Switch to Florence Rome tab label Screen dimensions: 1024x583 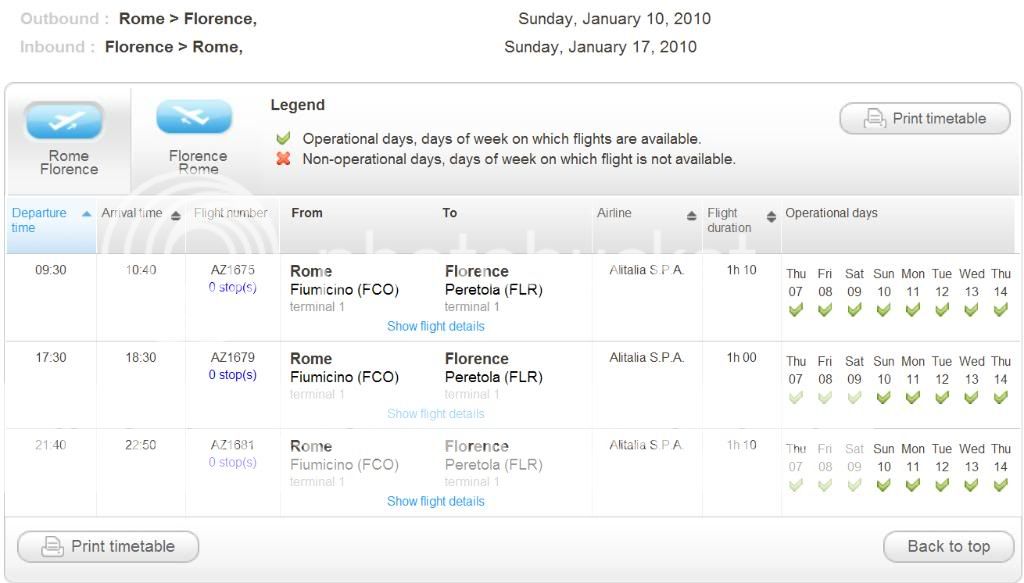[x=198, y=162]
